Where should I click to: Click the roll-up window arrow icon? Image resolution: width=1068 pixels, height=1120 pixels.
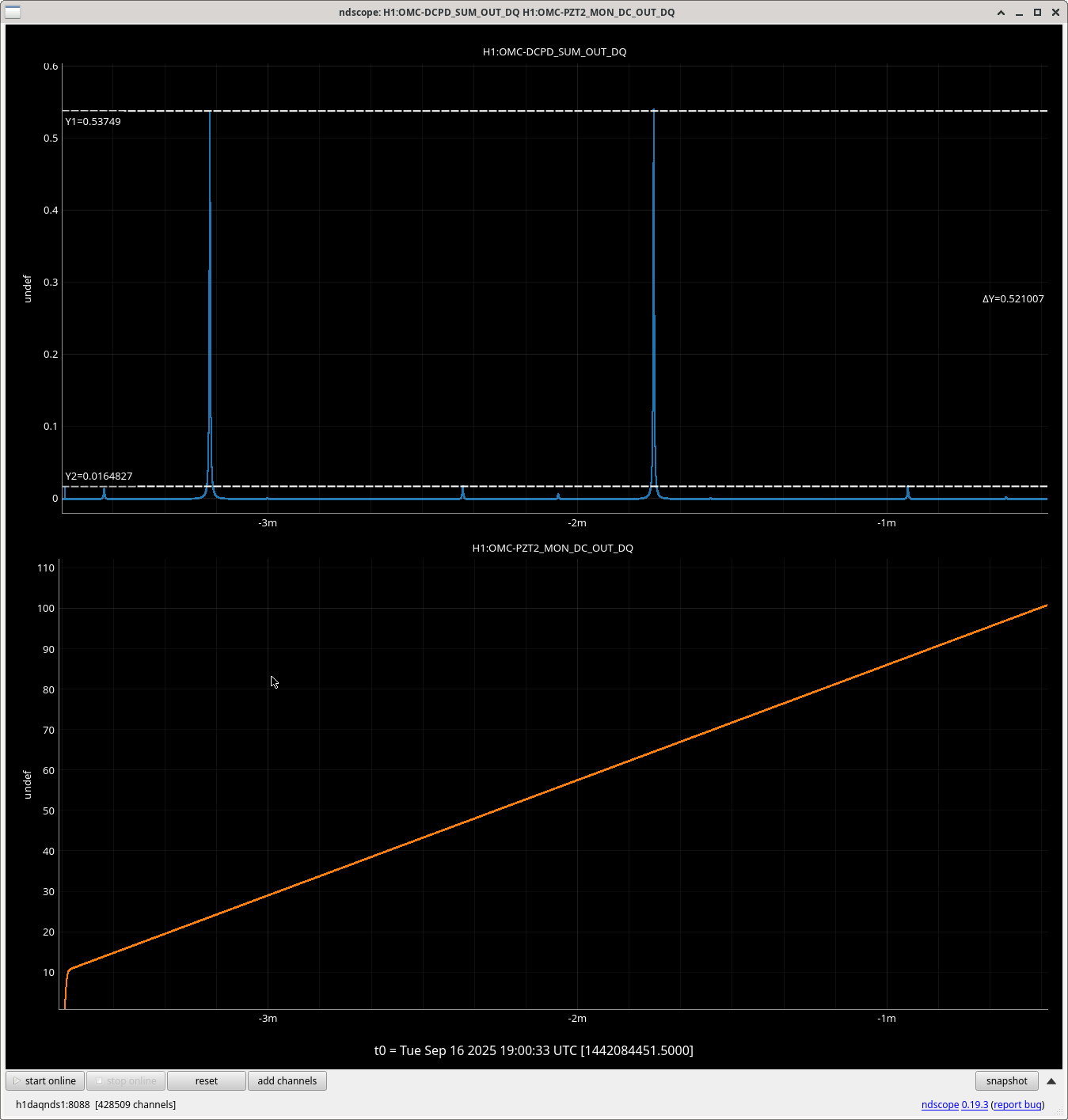pyautogui.click(x=1001, y=13)
